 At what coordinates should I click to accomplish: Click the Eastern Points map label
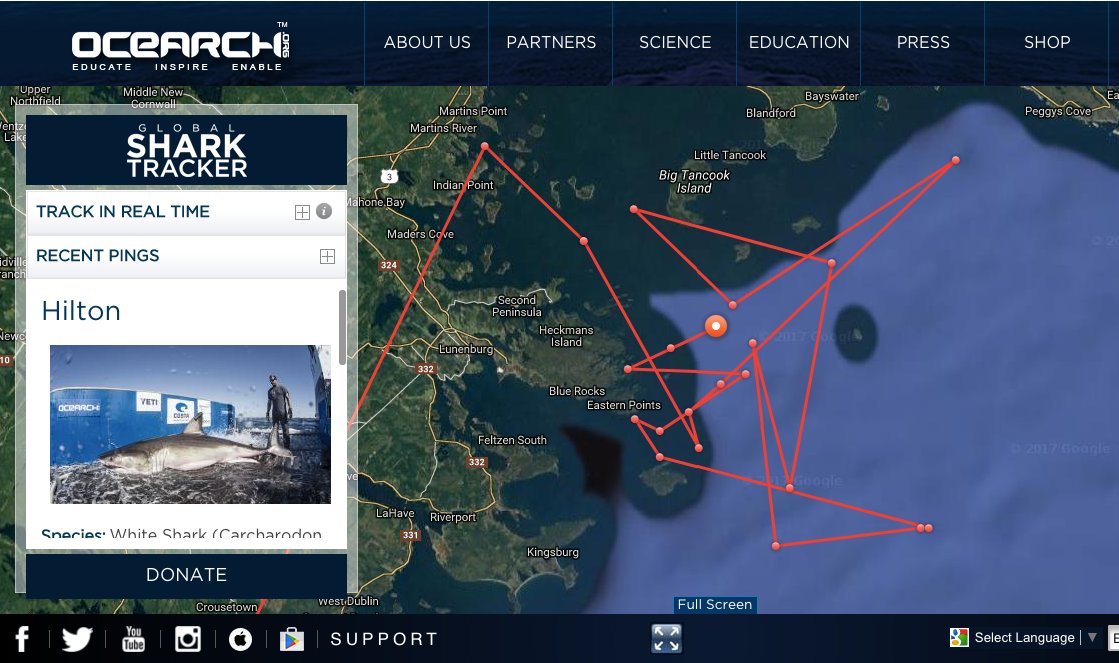click(624, 405)
